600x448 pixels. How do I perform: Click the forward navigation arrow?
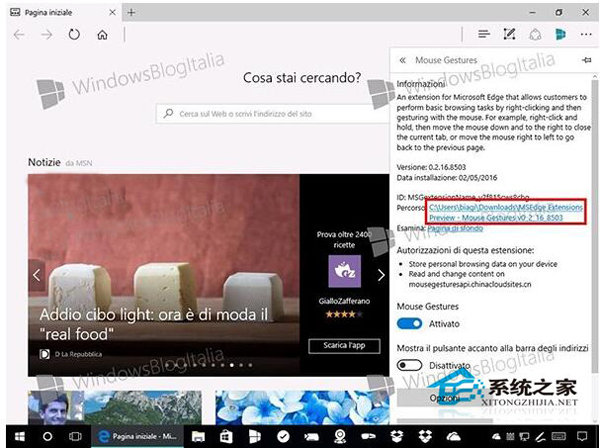47,35
